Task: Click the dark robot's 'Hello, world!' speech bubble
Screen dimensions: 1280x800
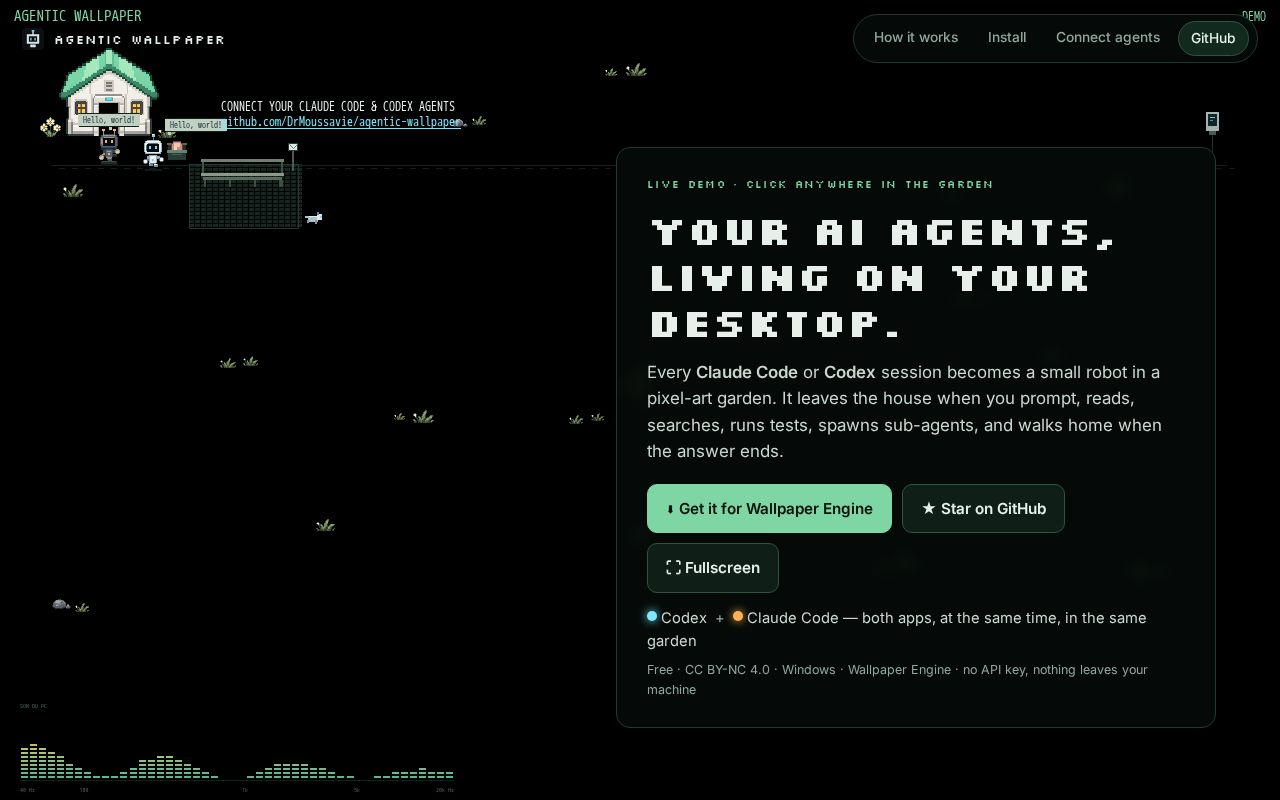Action: click(x=108, y=120)
